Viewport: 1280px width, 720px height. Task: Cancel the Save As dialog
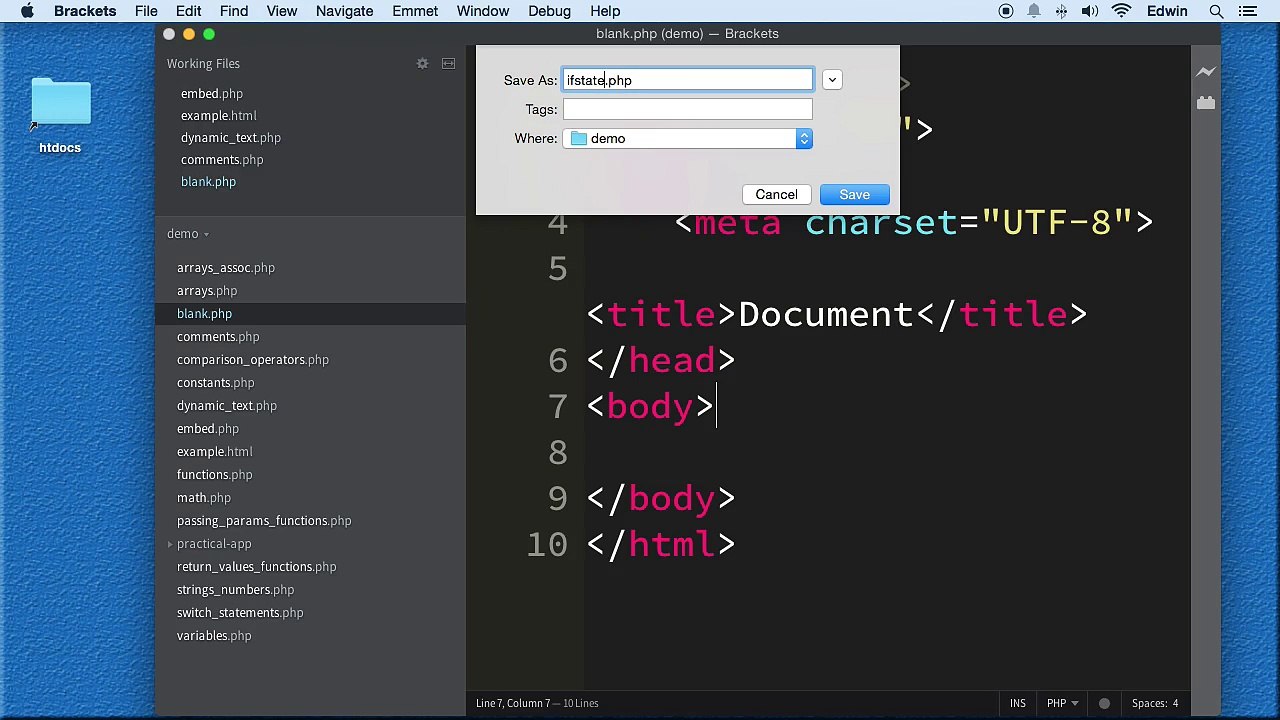(776, 195)
